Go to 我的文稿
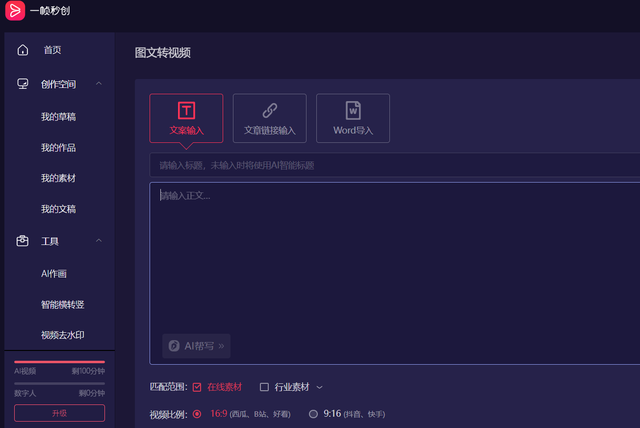 point(58,209)
